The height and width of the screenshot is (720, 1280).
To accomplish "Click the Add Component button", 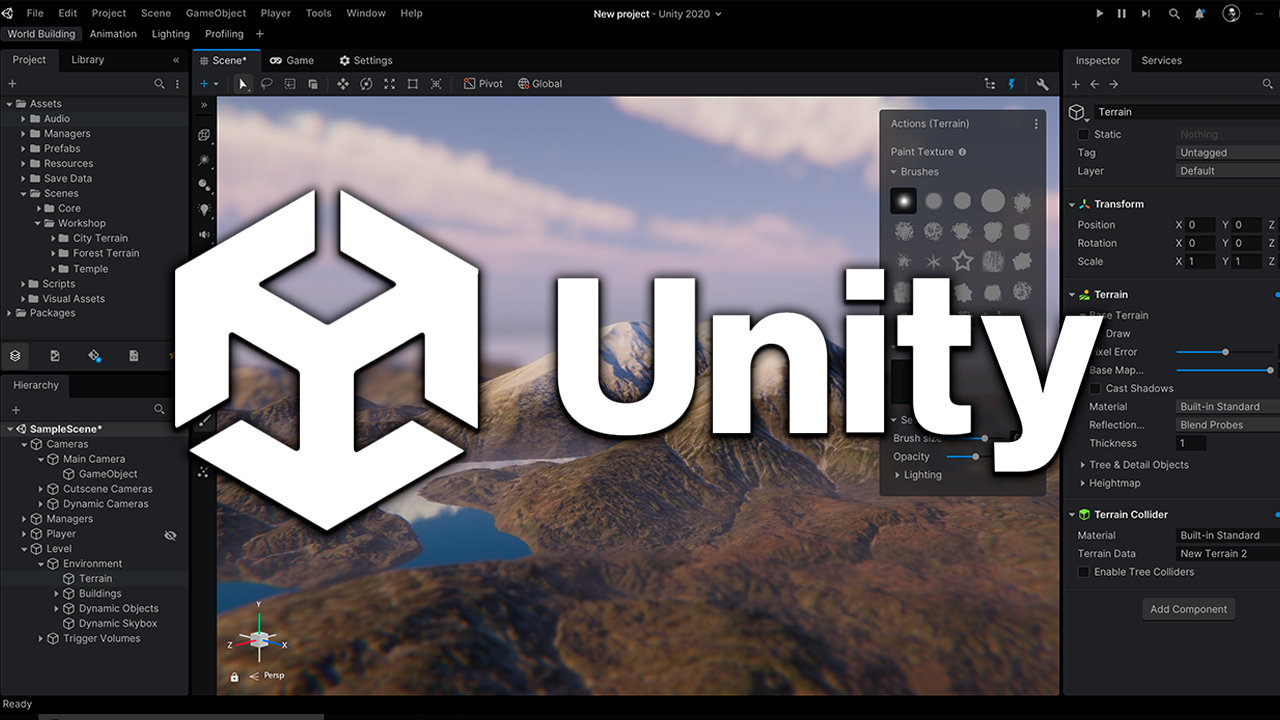I will [x=1188, y=609].
